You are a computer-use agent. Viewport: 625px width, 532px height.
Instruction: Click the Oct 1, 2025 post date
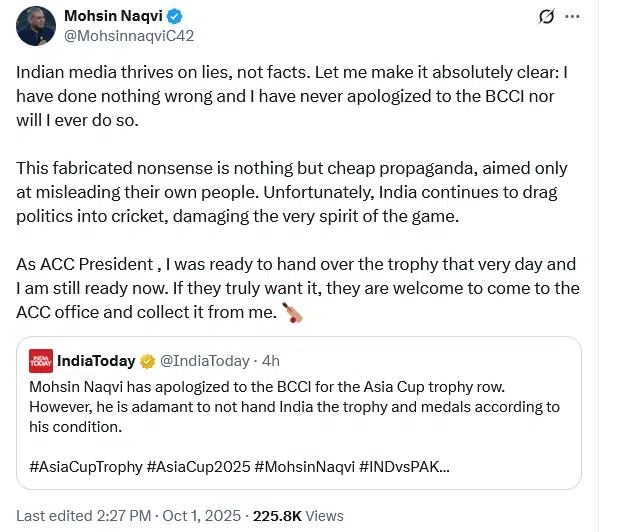(x=202, y=516)
